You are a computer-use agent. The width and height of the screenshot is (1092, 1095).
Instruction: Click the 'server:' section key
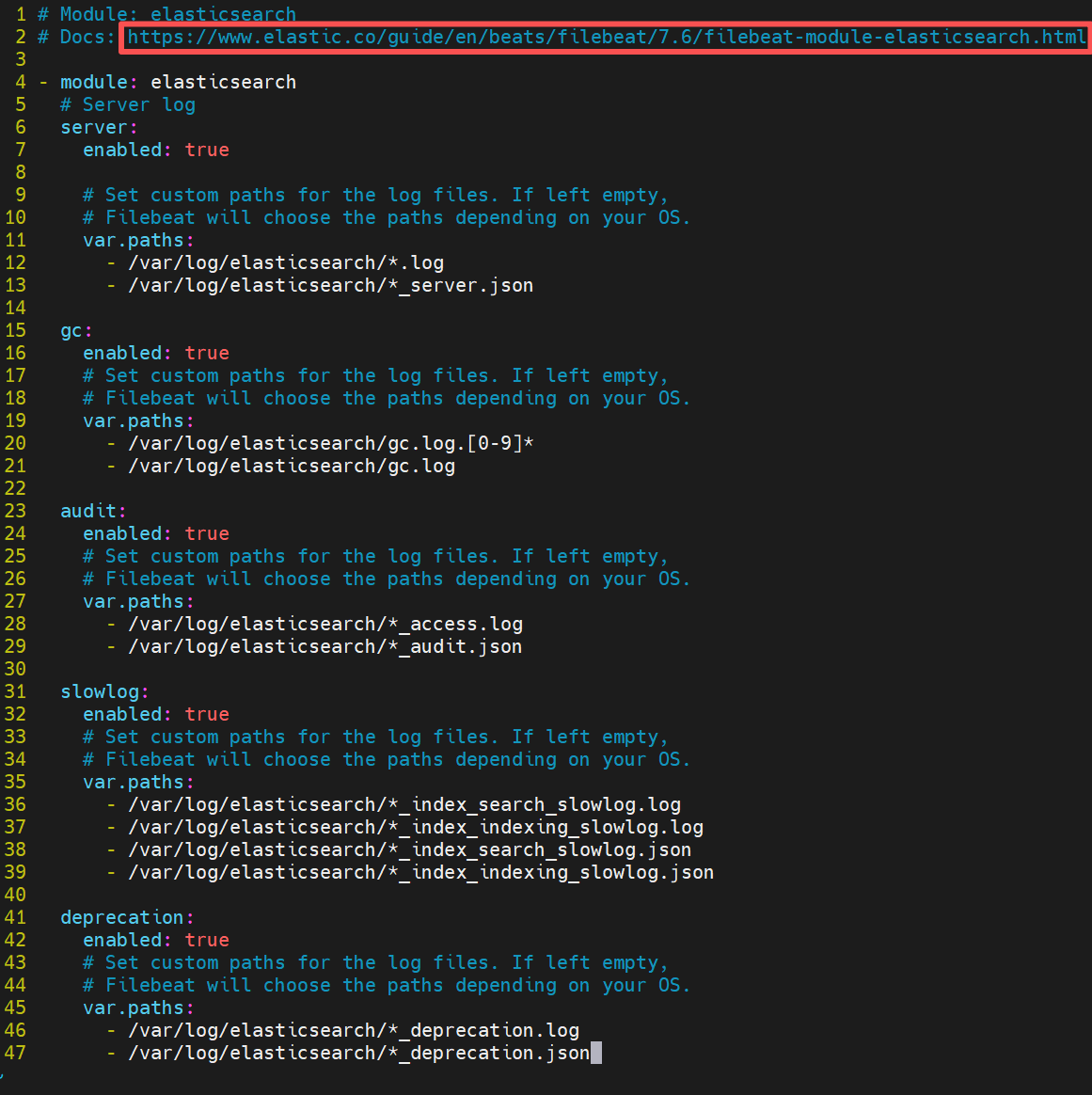[x=99, y=127]
